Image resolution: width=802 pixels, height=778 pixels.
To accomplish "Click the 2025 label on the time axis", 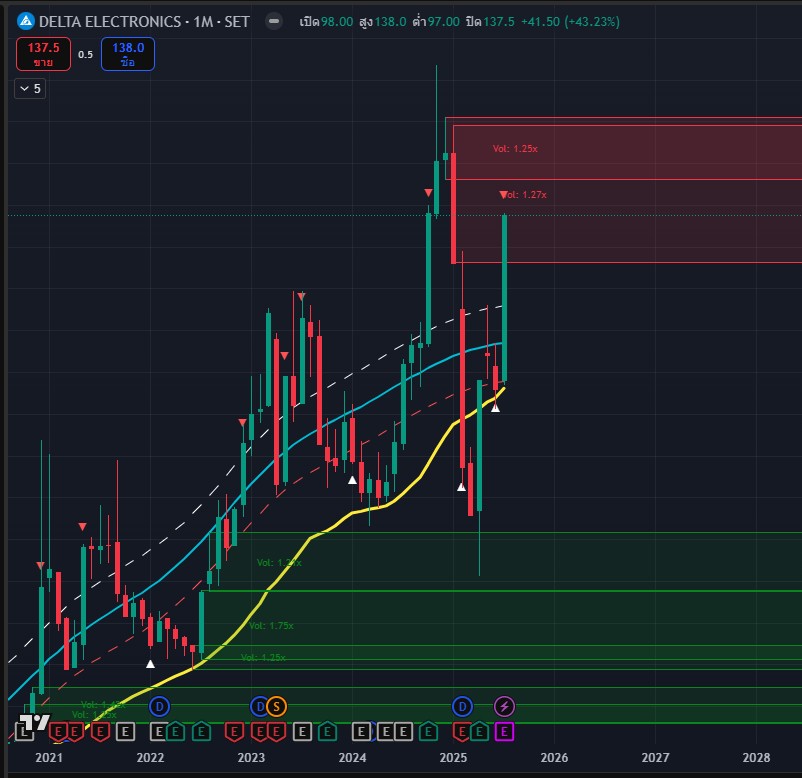I will [x=454, y=758].
